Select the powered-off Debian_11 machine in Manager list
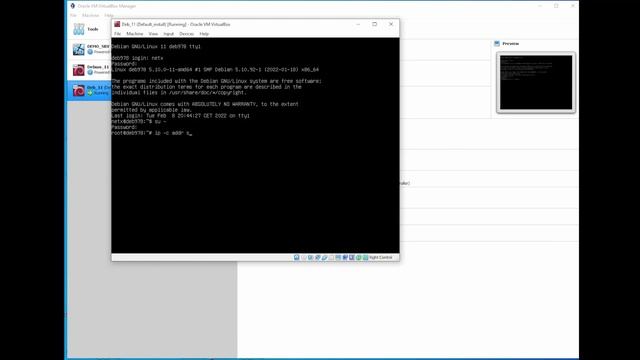This screenshot has width=640, height=360. pos(90,70)
